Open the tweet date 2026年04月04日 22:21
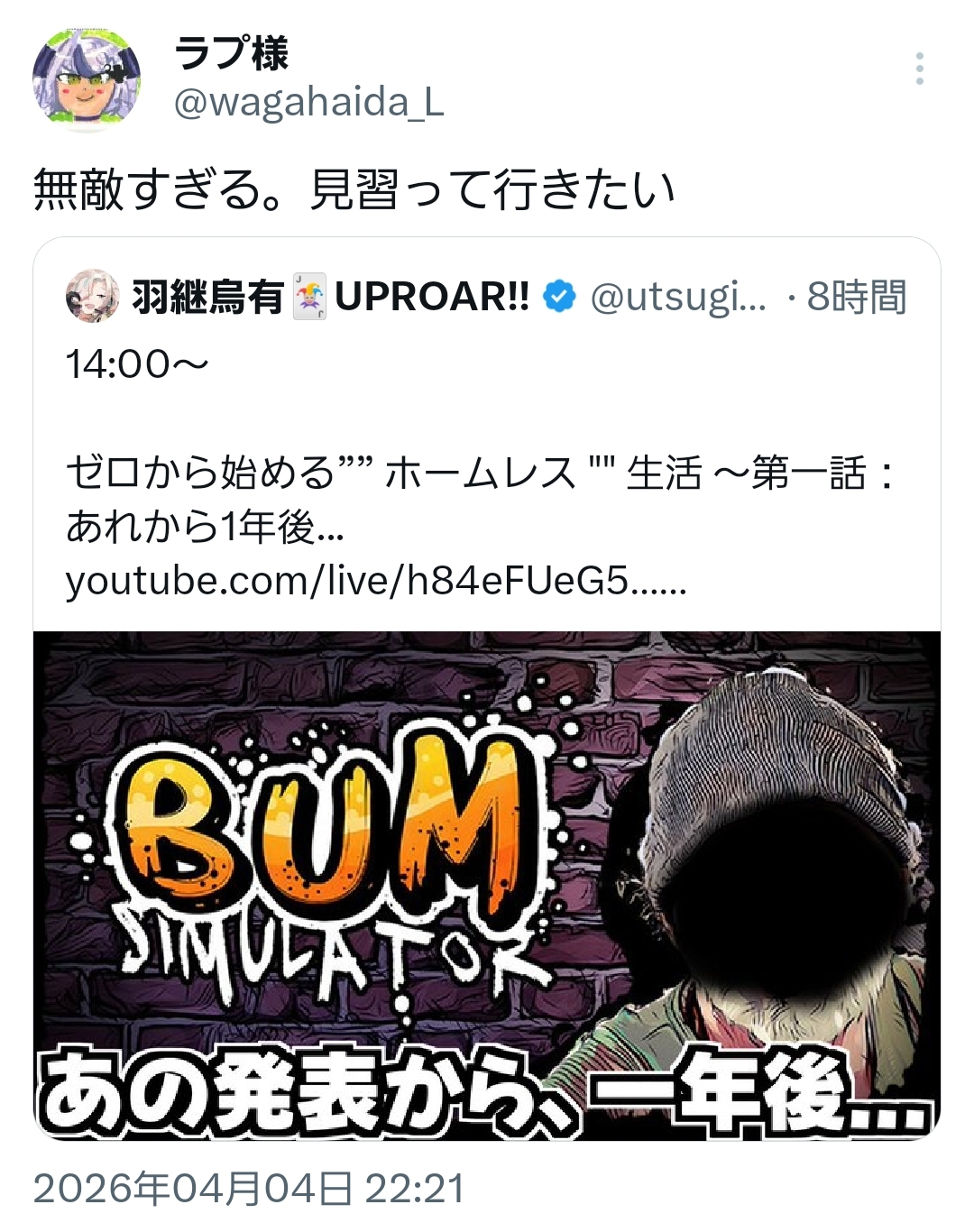The height and width of the screenshot is (1232, 974). tap(249, 1189)
